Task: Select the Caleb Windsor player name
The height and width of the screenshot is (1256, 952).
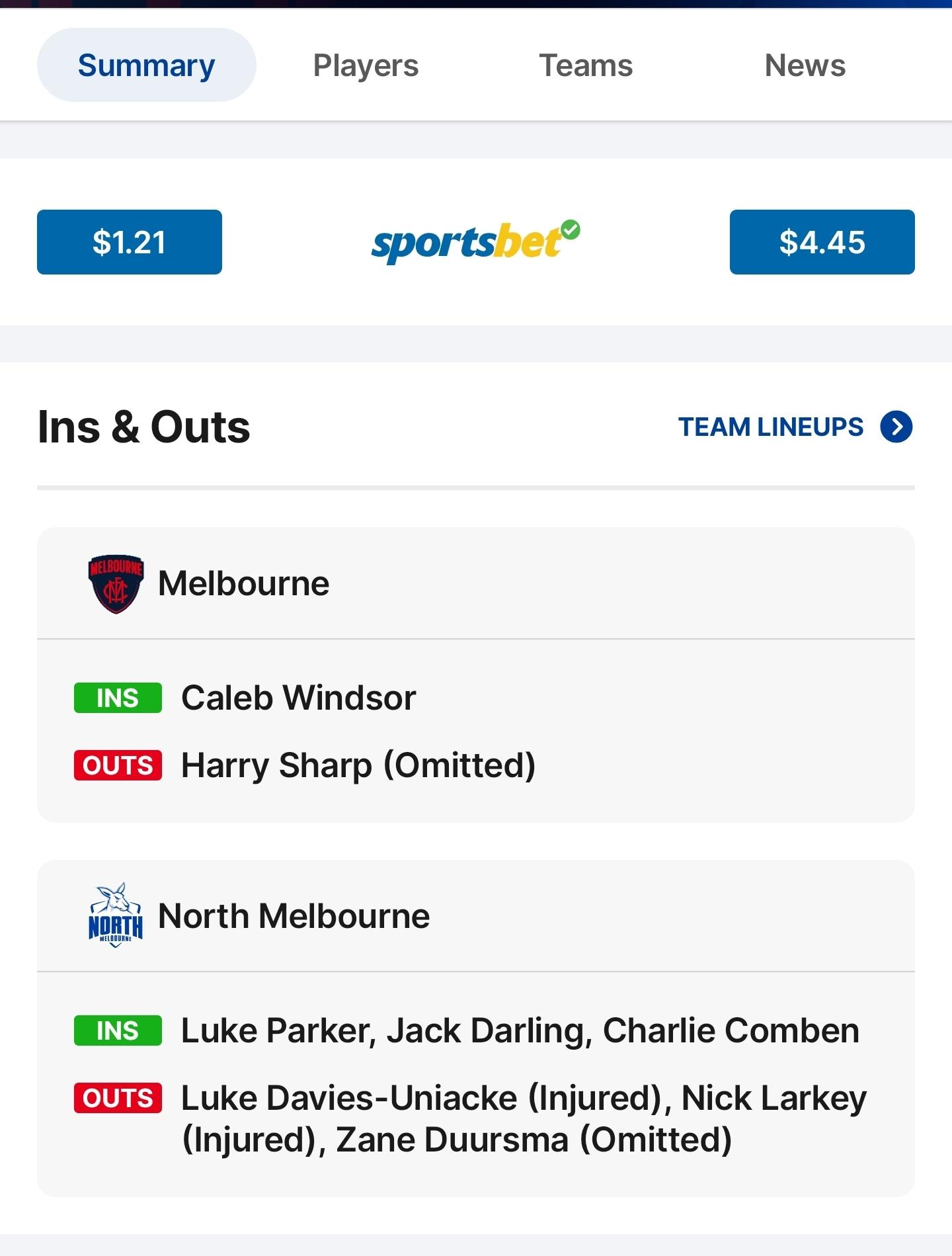Action: coord(299,698)
